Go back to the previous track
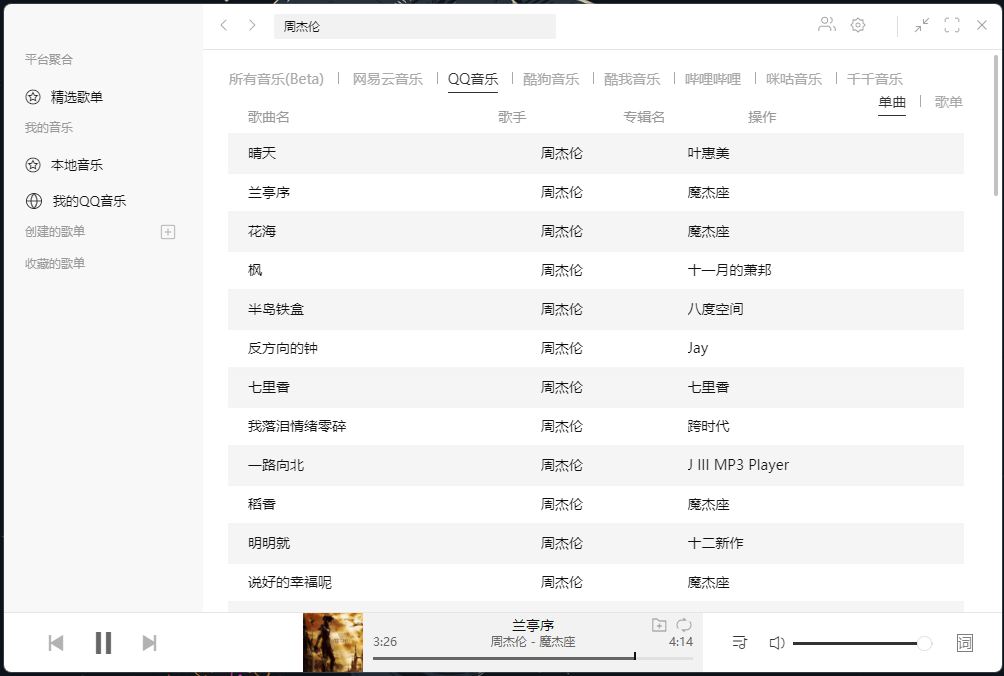1004x676 pixels. [x=55, y=643]
